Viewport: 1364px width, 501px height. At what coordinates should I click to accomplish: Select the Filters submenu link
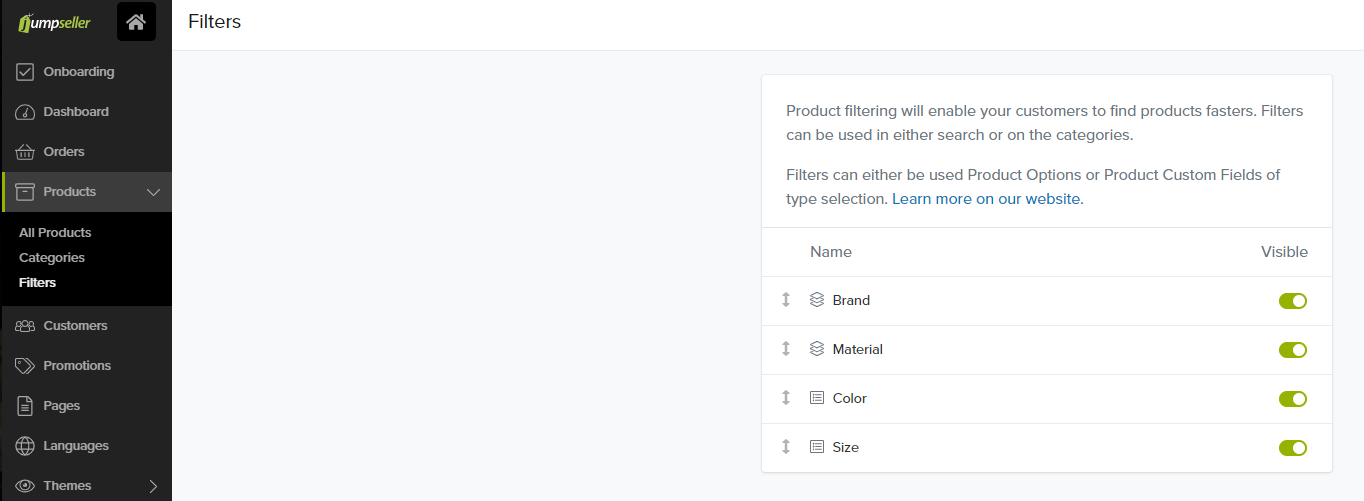pyautogui.click(x=37, y=283)
